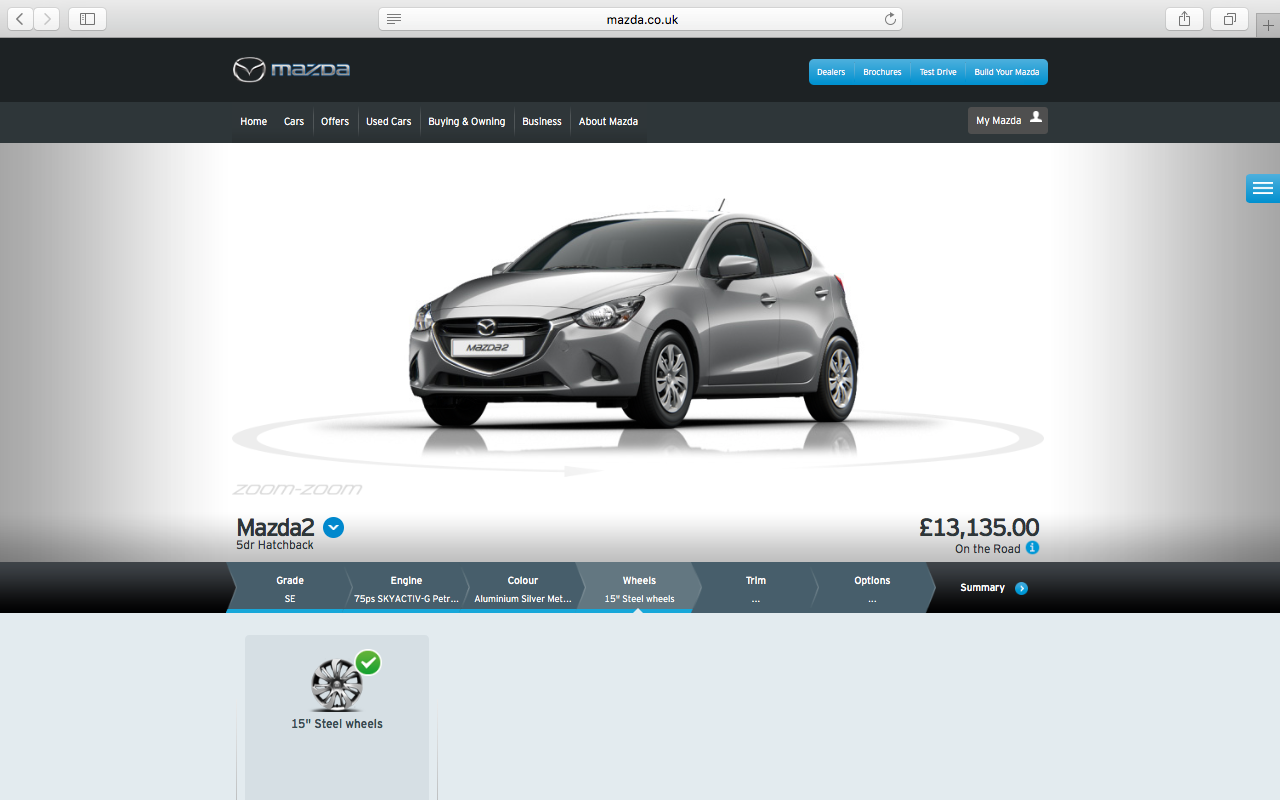Open the Safari share menu
1280x800 pixels.
[x=1184, y=19]
